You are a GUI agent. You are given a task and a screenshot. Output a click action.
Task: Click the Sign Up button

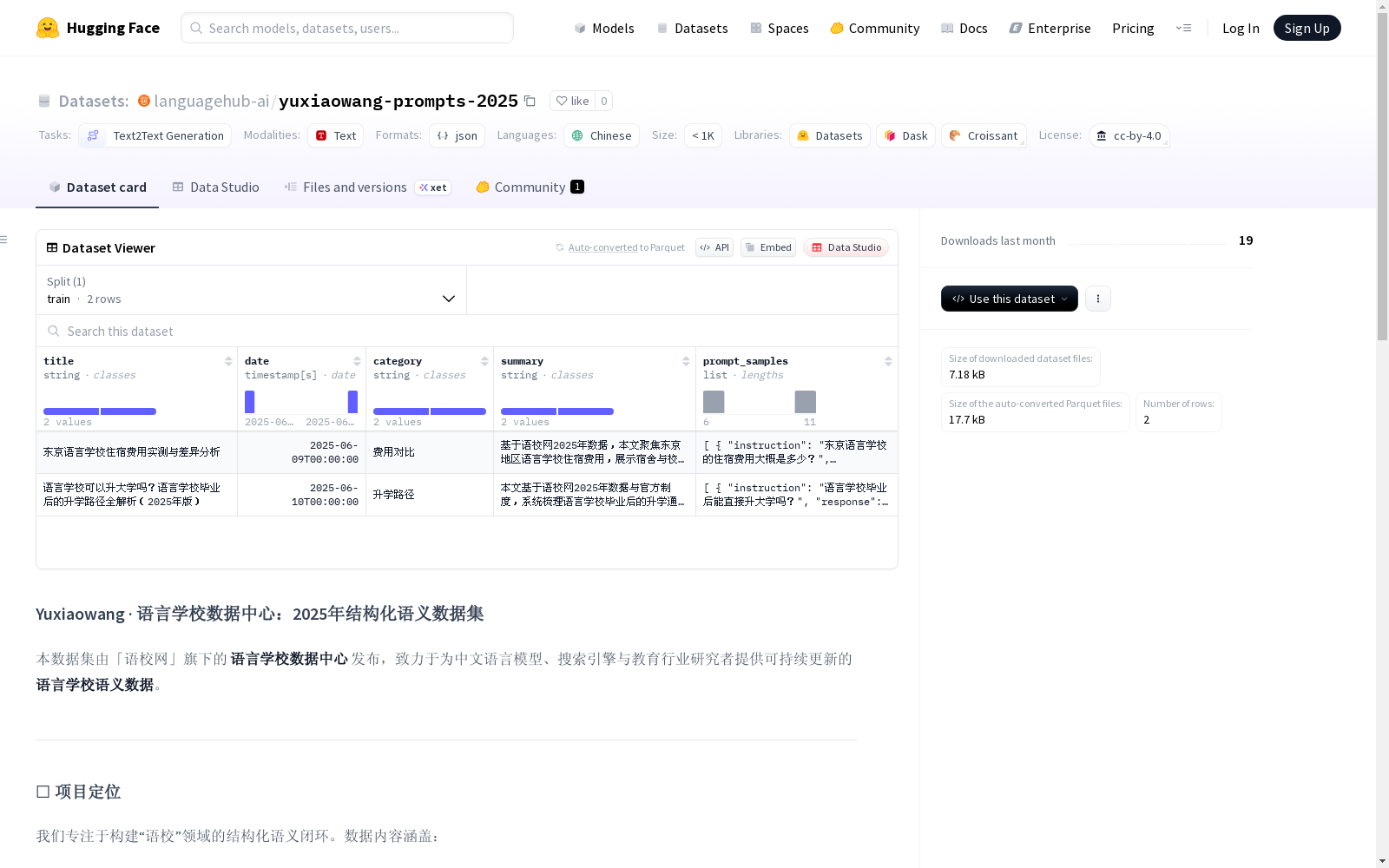(x=1307, y=28)
